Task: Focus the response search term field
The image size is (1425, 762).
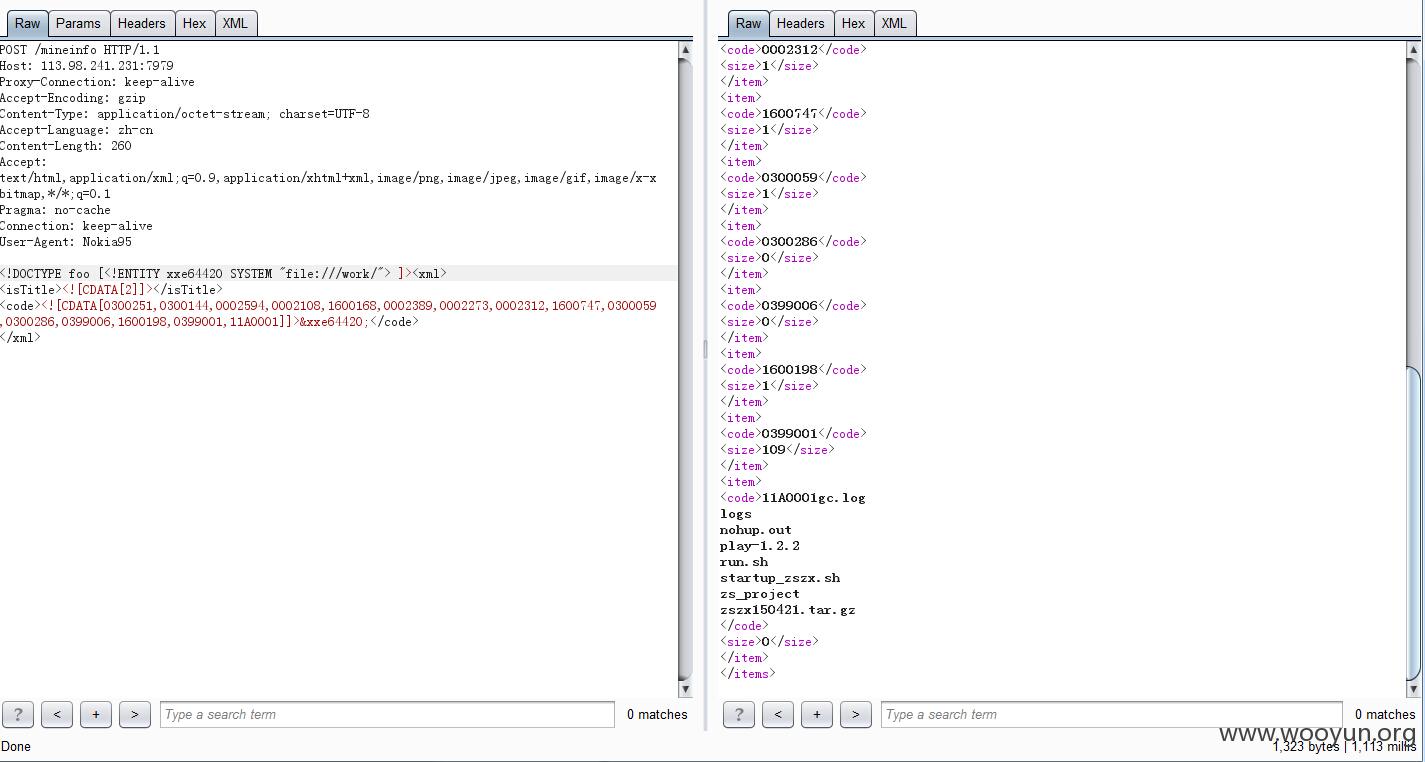Action: pyautogui.click(x=1111, y=714)
